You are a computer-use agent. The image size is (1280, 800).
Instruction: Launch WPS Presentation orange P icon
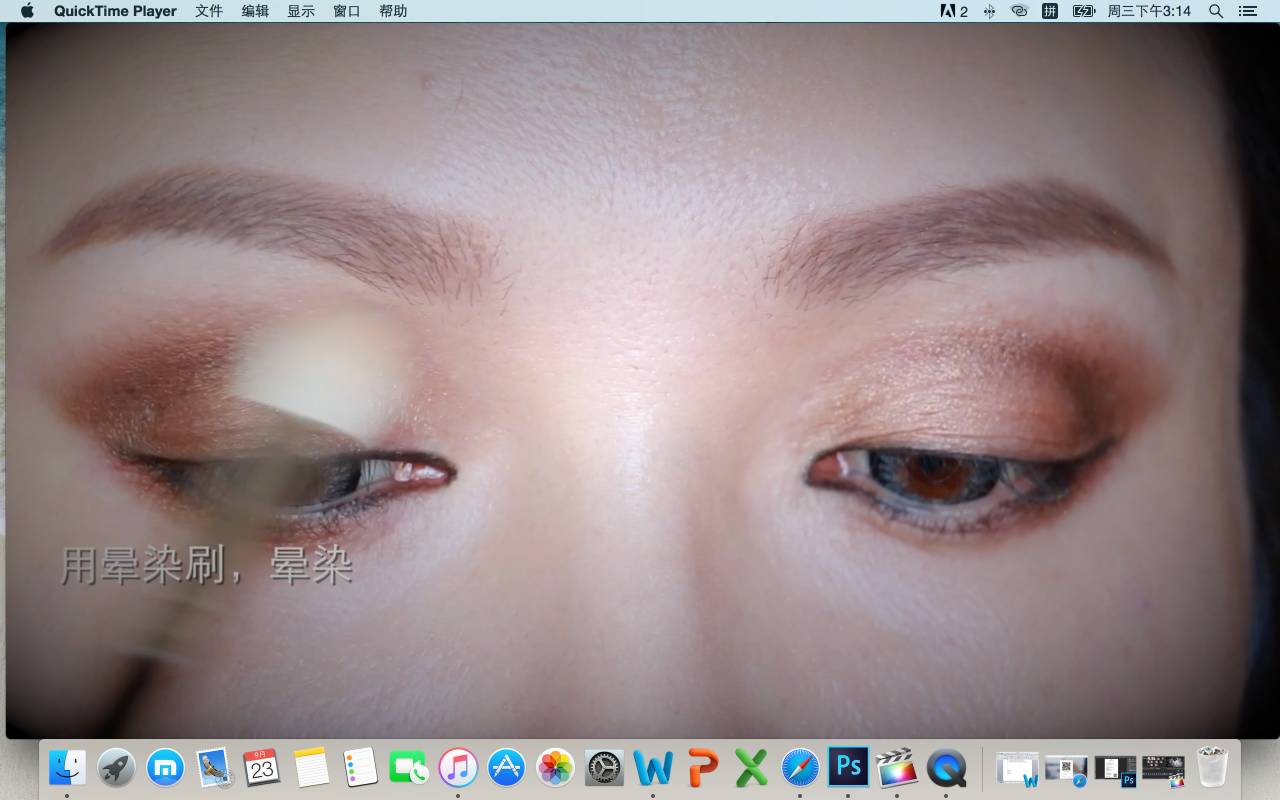pyautogui.click(x=701, y=768)
